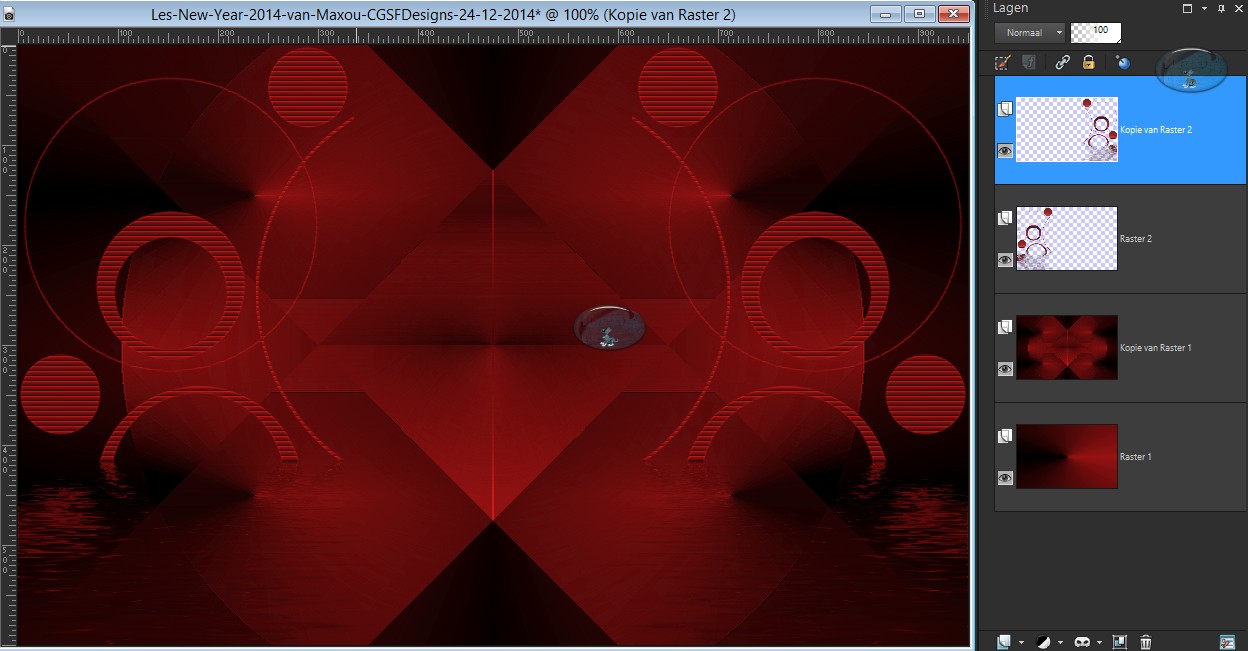Click the 'Raster 1' layer name

pyautogui.click(x=1136, y=457)
